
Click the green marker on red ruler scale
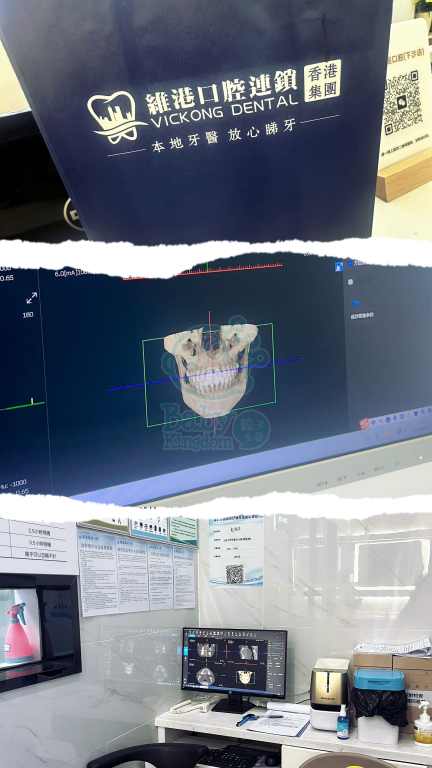(207, 267)
